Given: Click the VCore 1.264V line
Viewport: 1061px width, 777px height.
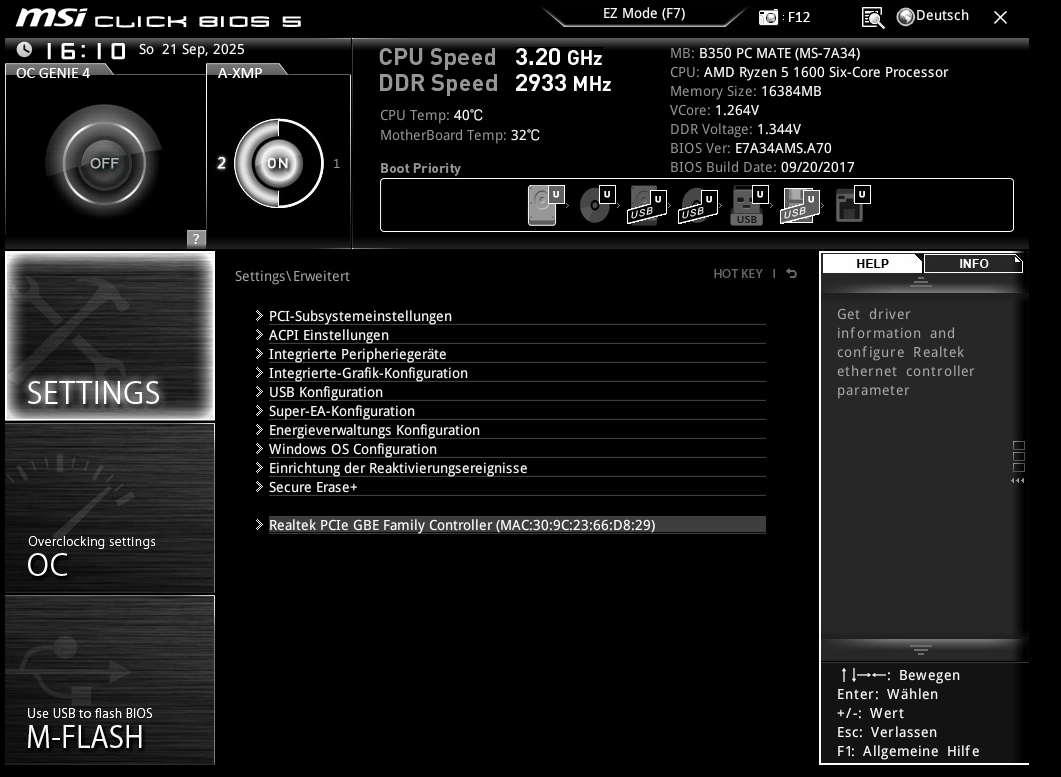Looking at the screenshot, I should (x=715, y=110).
